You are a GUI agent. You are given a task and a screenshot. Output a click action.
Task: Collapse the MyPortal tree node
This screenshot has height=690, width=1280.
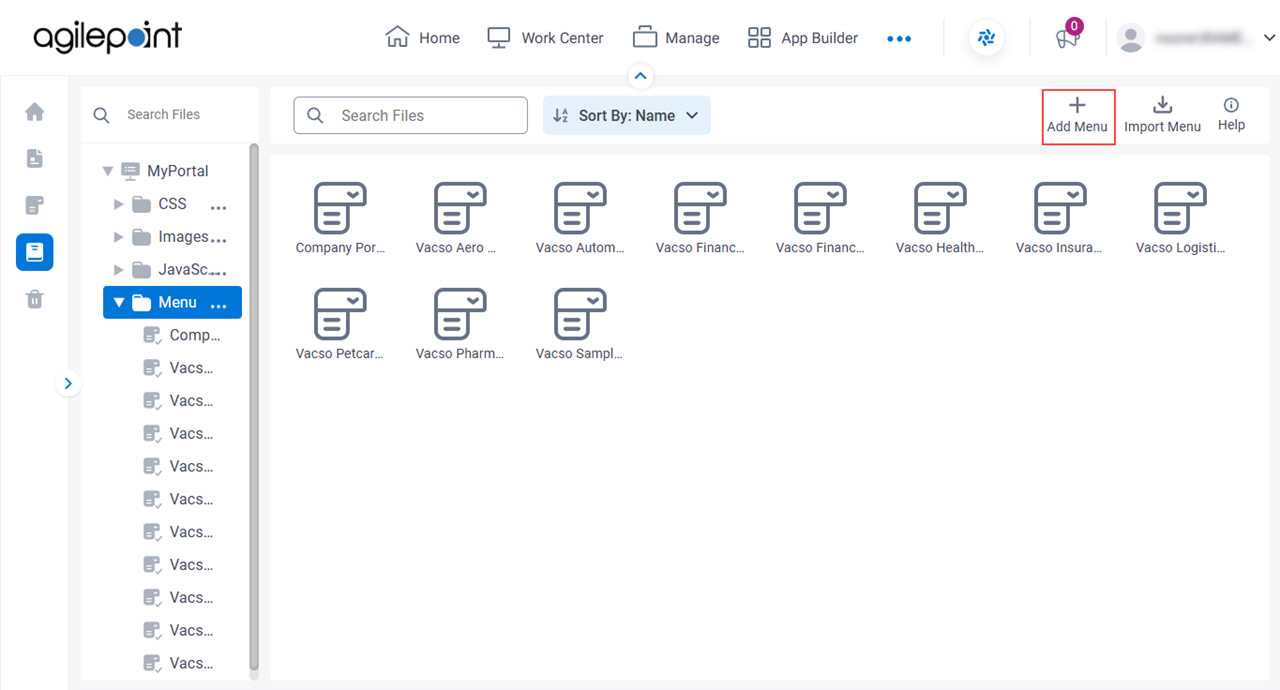107,171
